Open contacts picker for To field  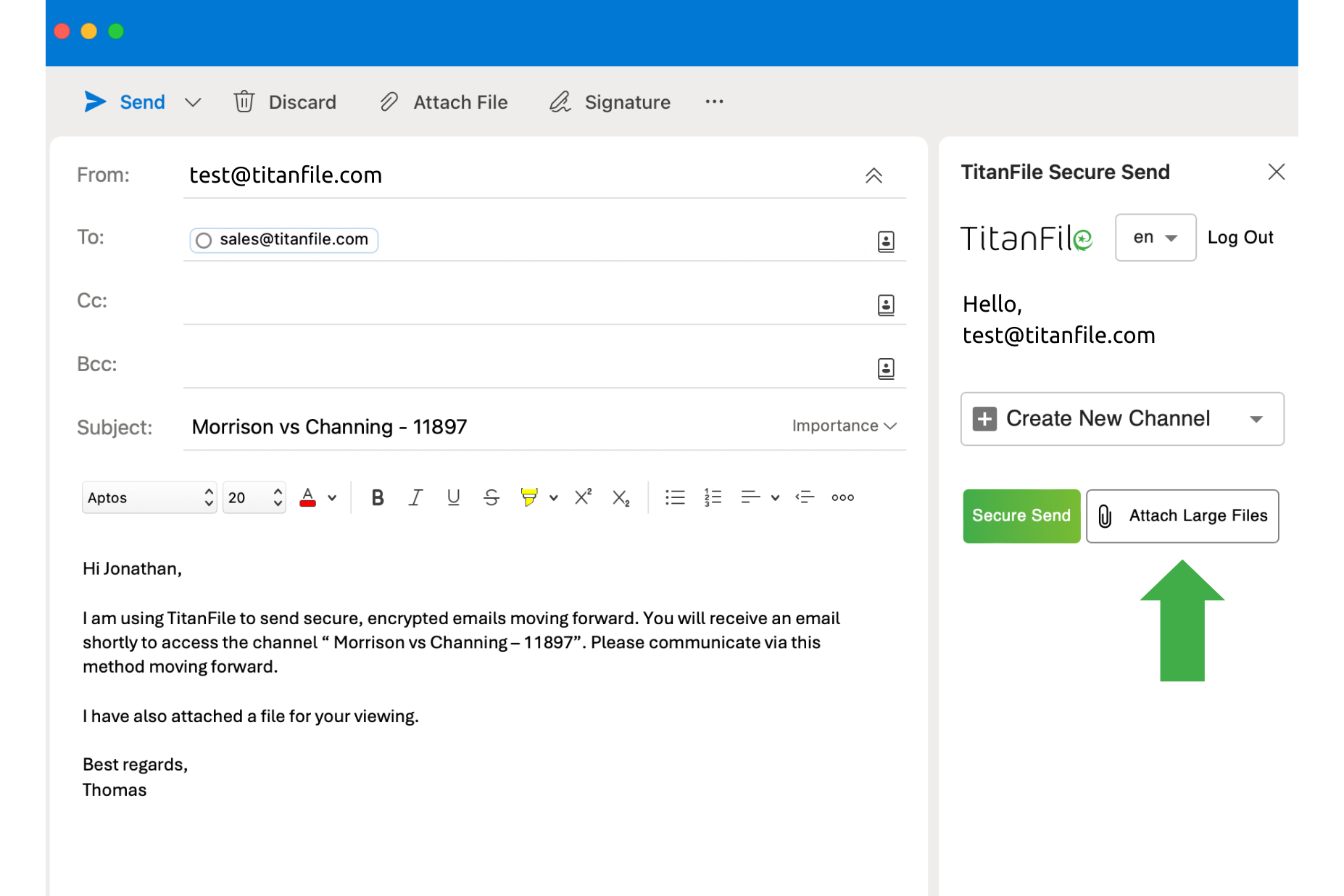pyautogui.click(x=886, y=241)
